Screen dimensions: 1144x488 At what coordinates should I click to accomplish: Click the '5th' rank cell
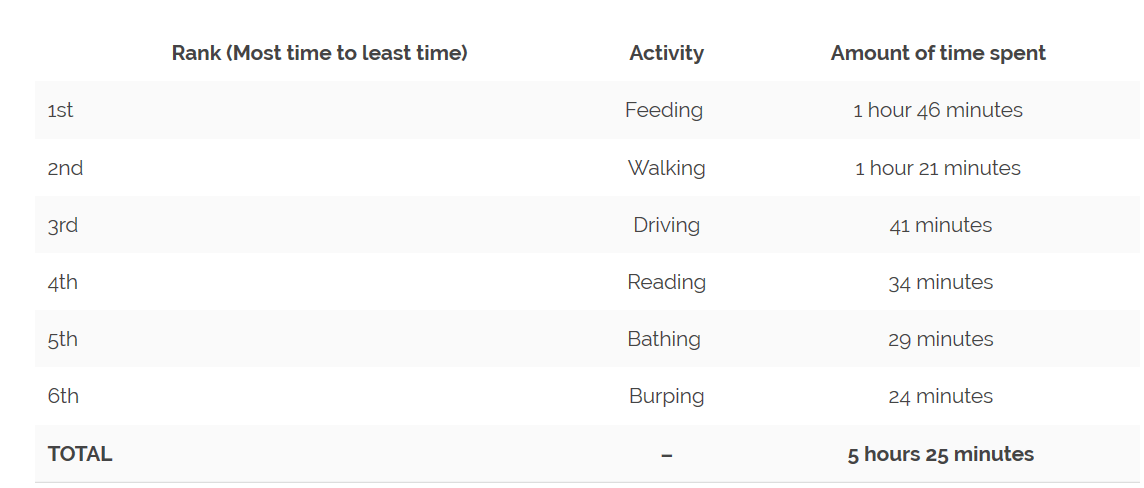click(x=63, y=339)
